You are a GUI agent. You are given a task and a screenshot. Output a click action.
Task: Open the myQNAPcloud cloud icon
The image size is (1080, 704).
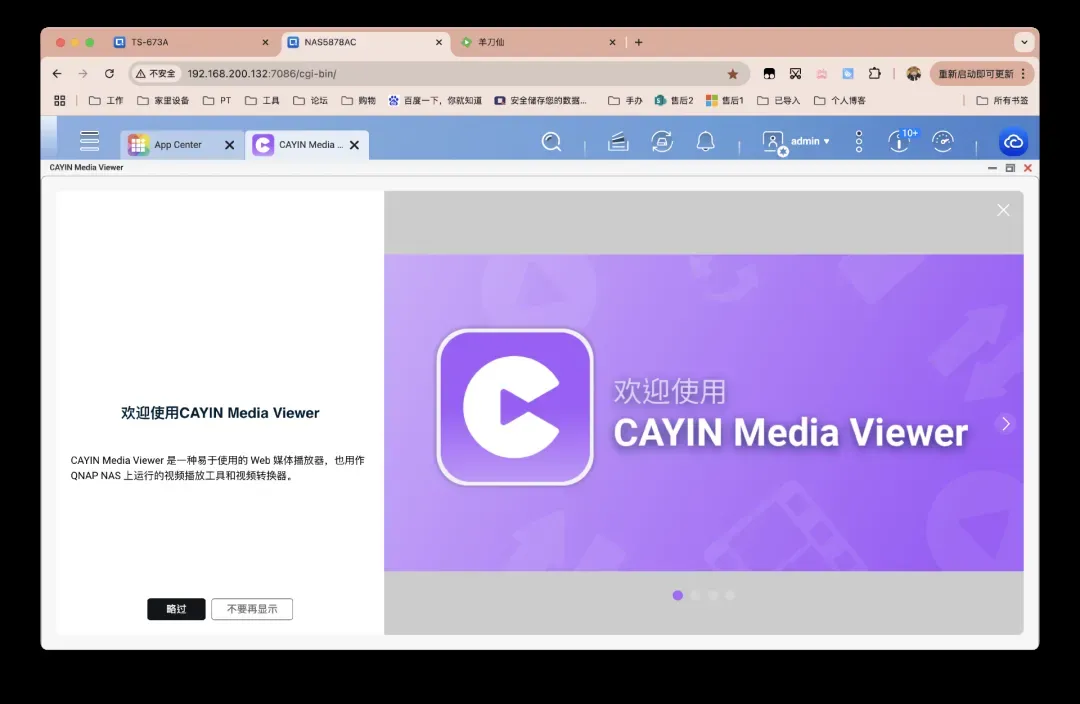click(x=1013, y=143)
